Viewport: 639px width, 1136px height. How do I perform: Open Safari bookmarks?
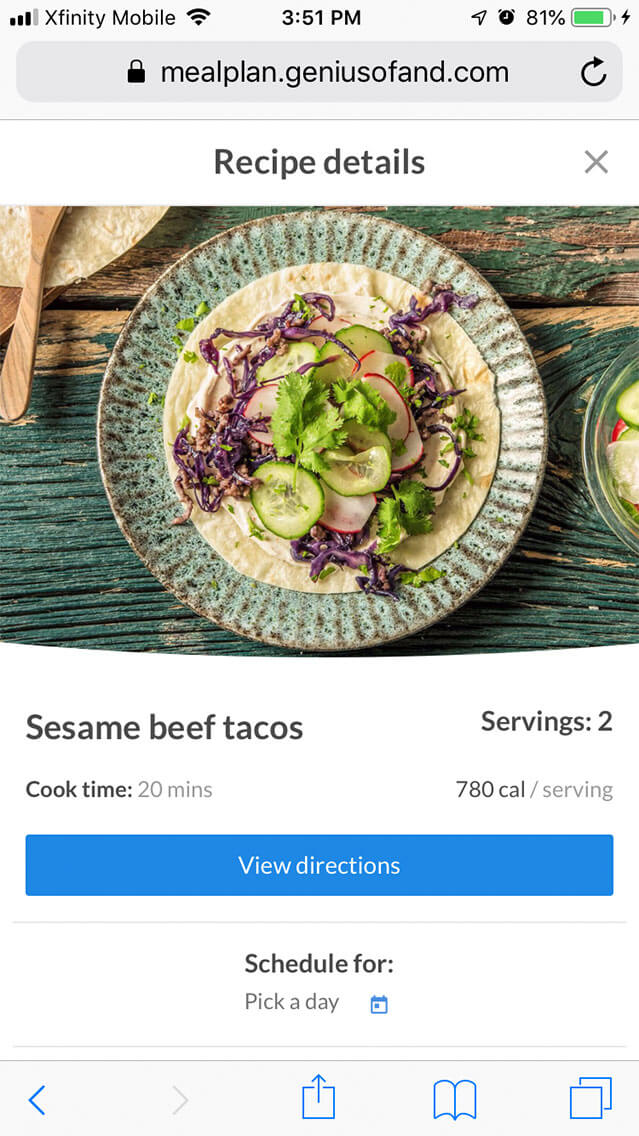click(x=455, y=1099)
